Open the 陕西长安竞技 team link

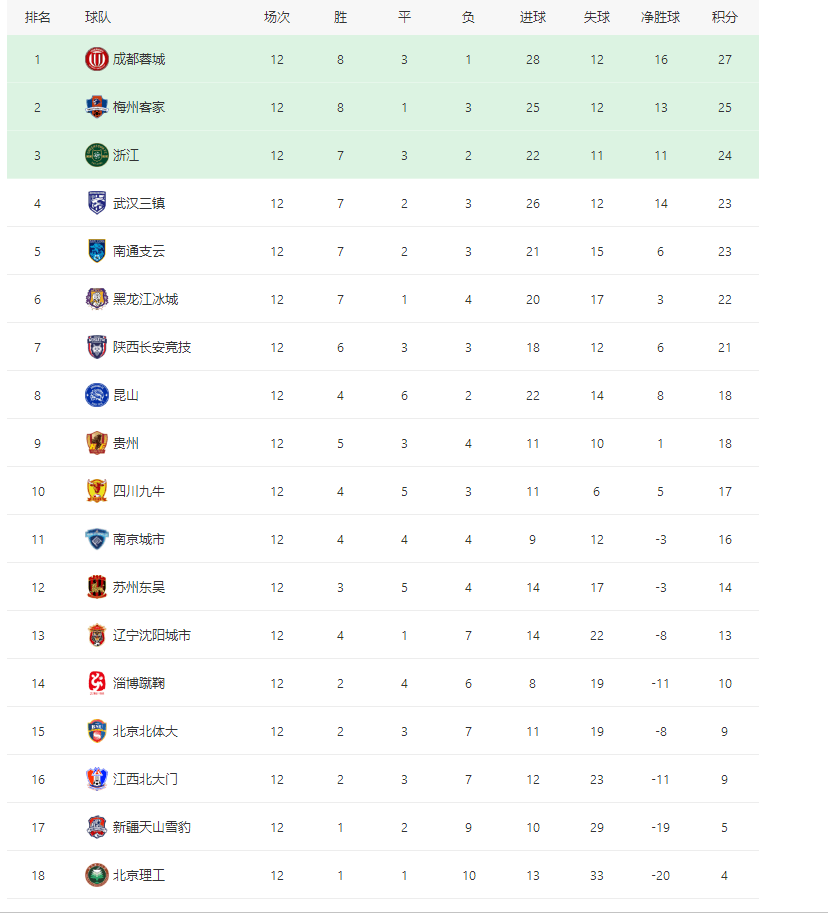[152, 347]
